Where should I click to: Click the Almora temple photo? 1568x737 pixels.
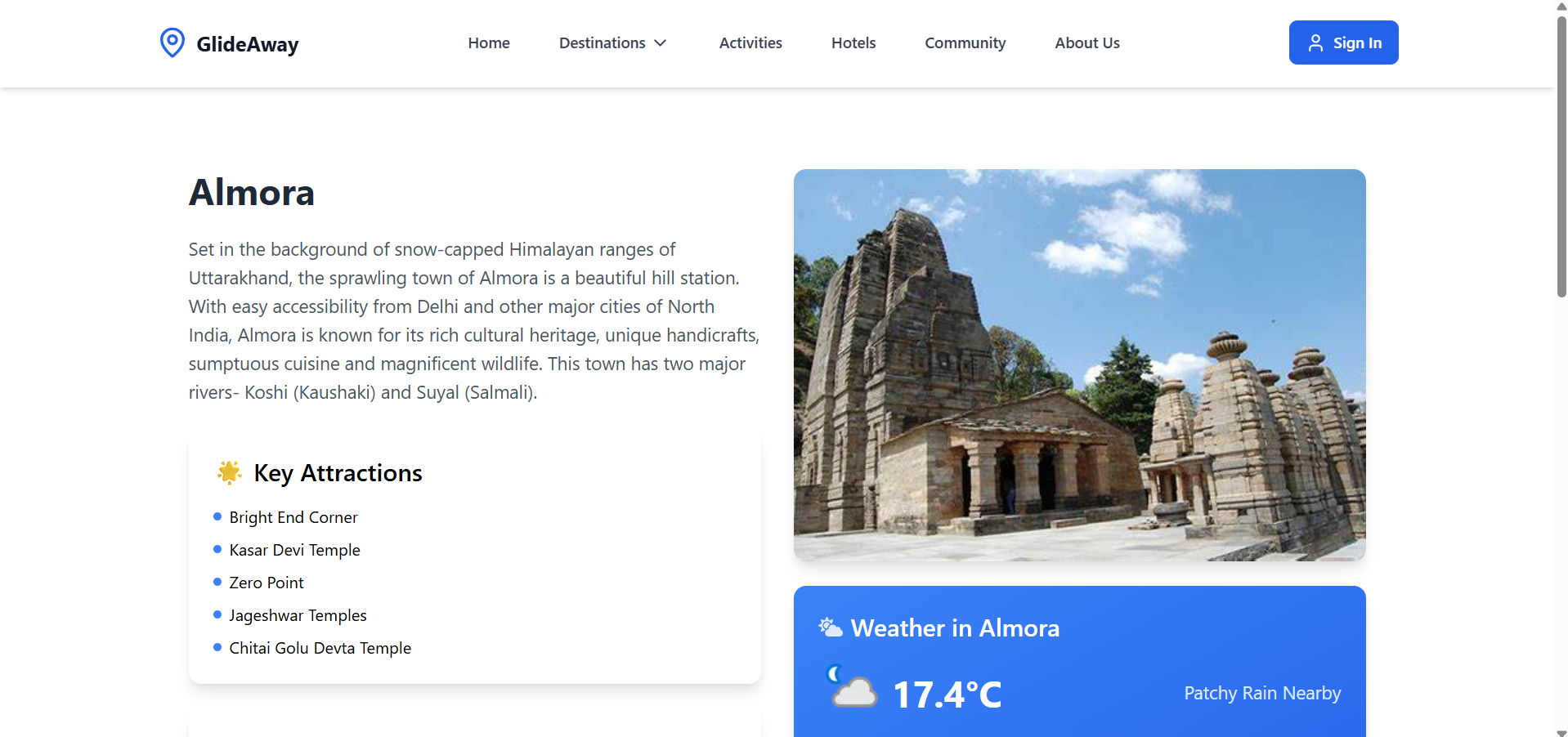coord(1079,364)
